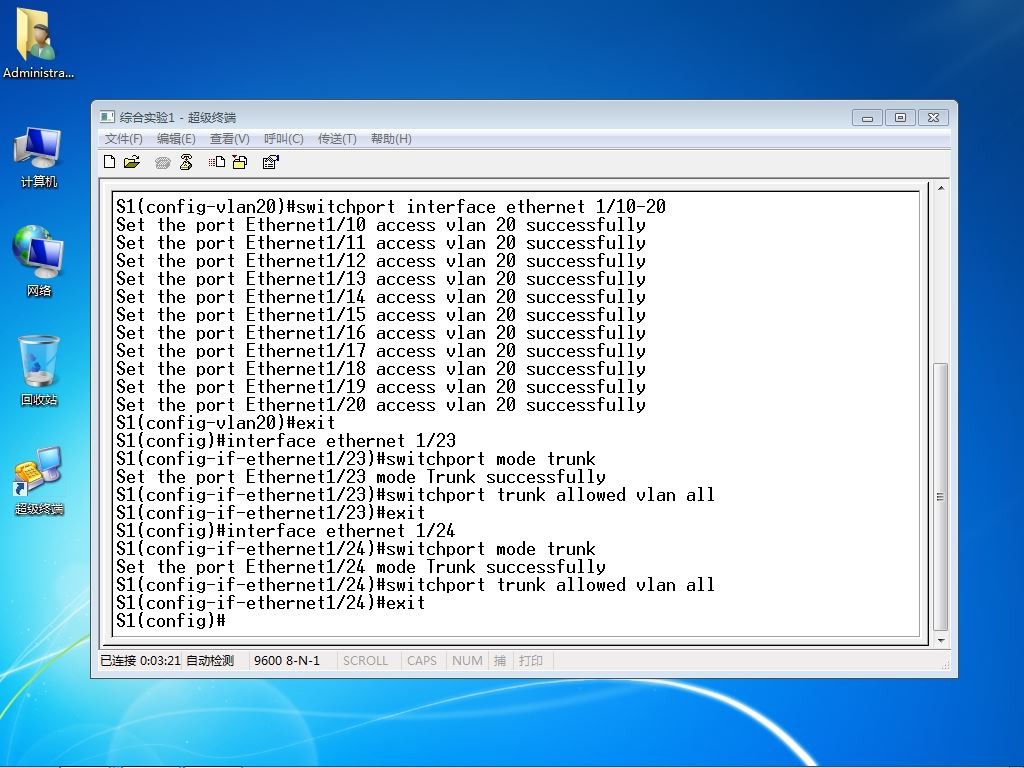The image size is (1024, 768).
Task: Click the terminal scrollbar down arrow
Action: (x=941, y=641)
